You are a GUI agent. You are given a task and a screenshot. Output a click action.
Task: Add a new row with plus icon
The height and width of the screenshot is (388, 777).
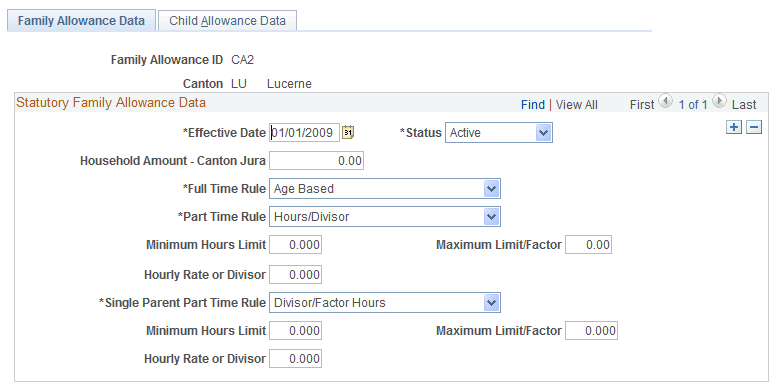[x=733, y=127]
